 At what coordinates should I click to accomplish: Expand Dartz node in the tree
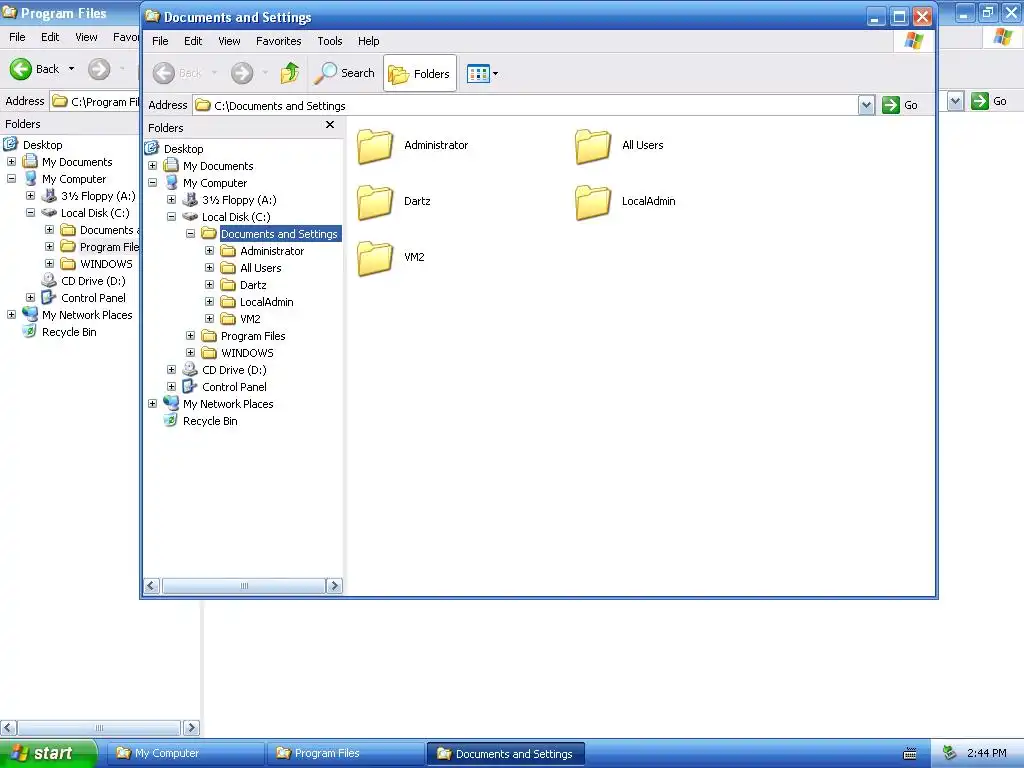tap(210, 285)
